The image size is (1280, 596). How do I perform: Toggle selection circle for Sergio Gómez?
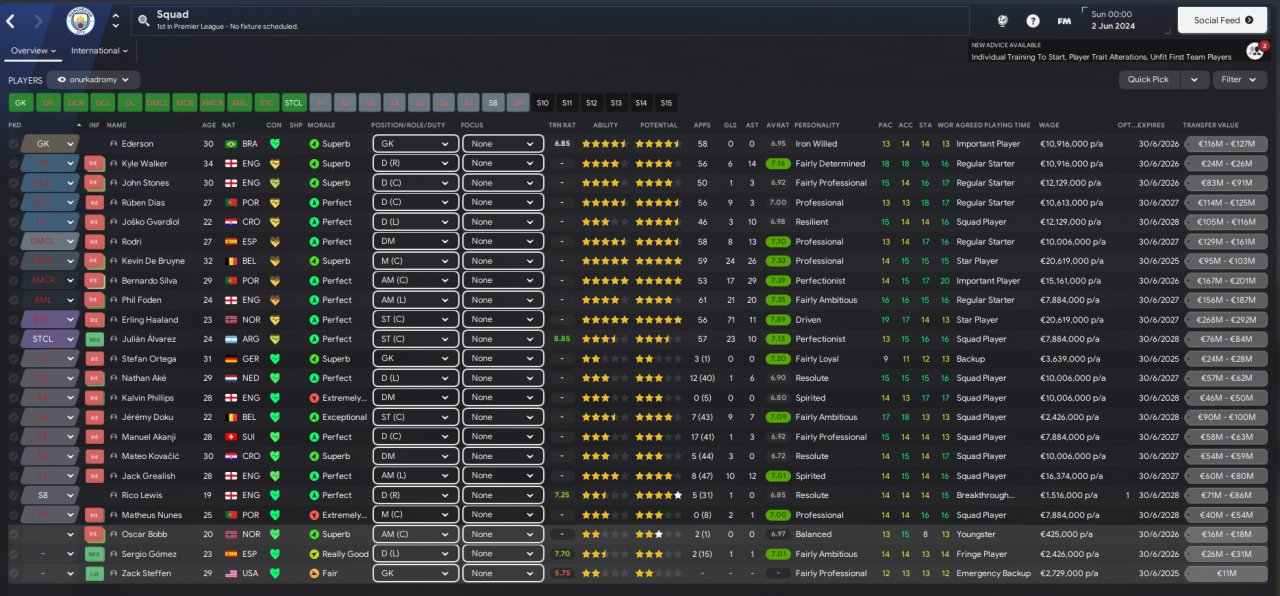click(13, 554)
